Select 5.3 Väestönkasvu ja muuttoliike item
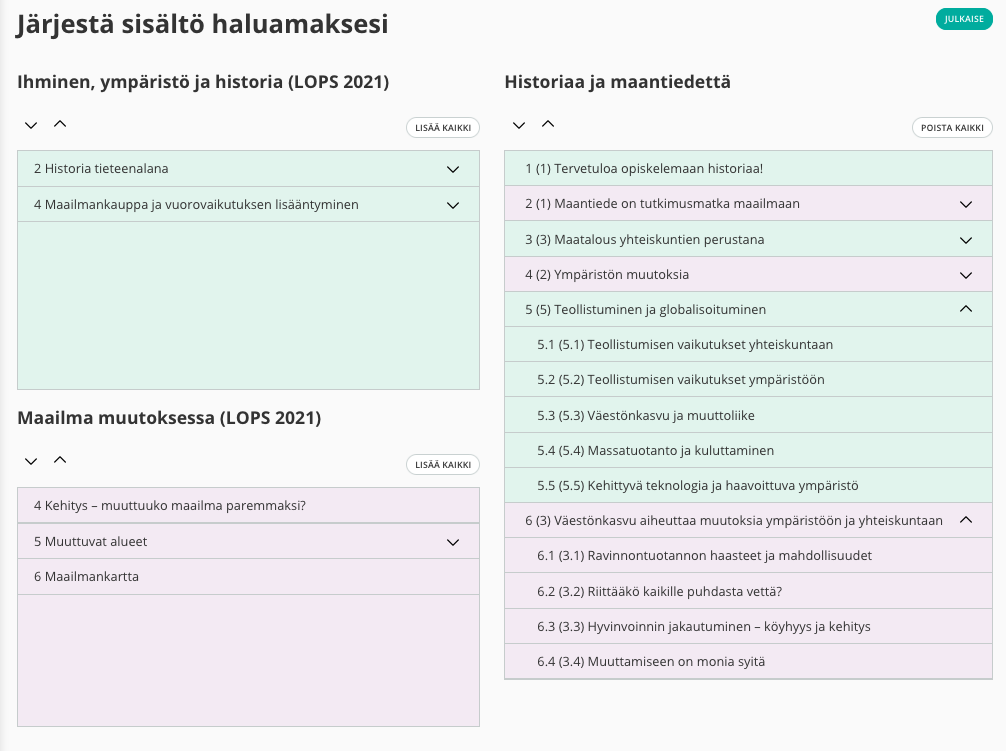 644,415
